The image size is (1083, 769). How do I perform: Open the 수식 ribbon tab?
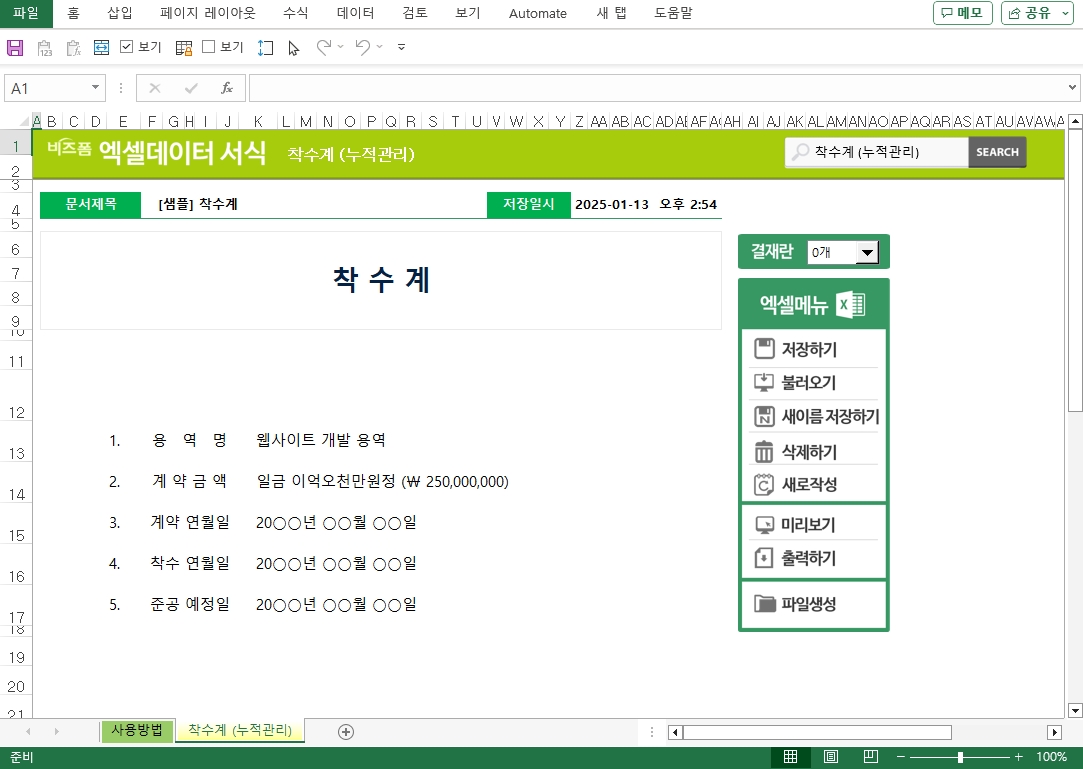(x=296, y=13)
